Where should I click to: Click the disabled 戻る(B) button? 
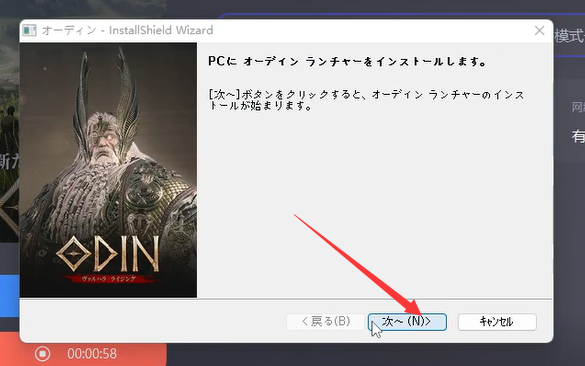(x=326, y=322)
